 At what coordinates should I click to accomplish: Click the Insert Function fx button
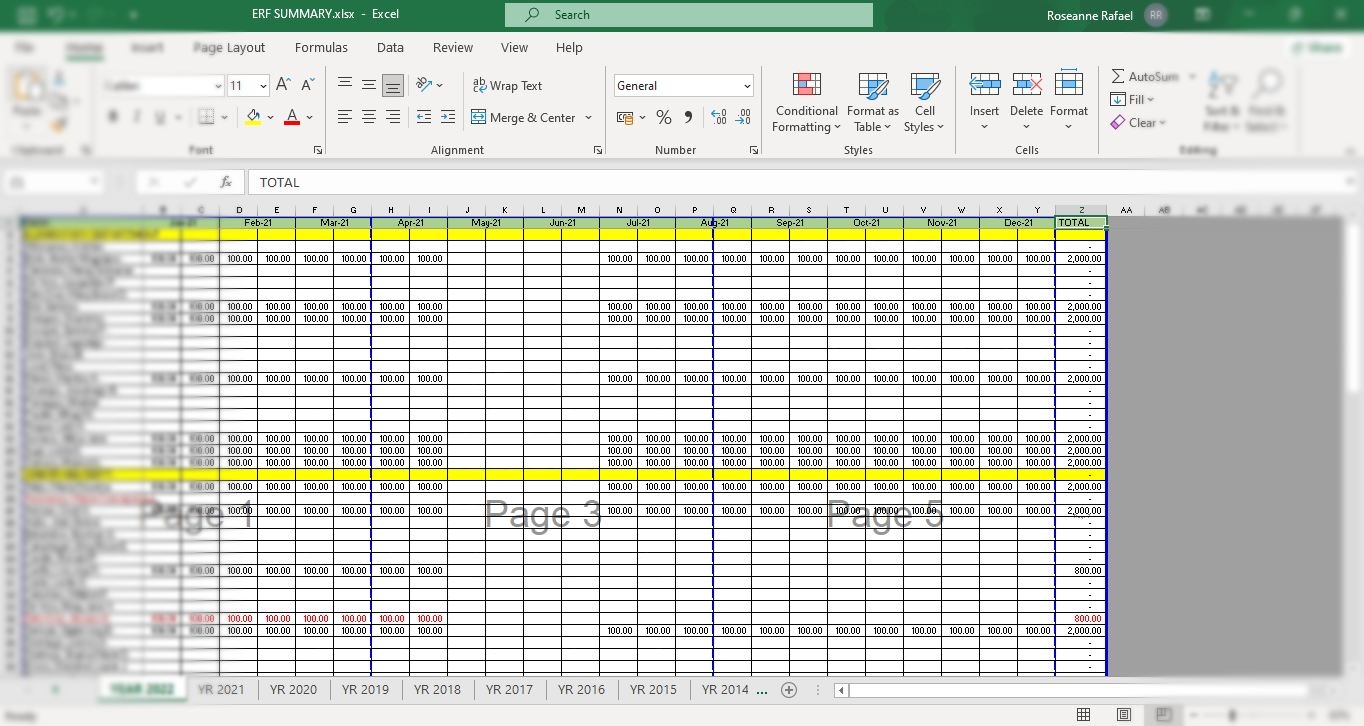click(226, 182)
